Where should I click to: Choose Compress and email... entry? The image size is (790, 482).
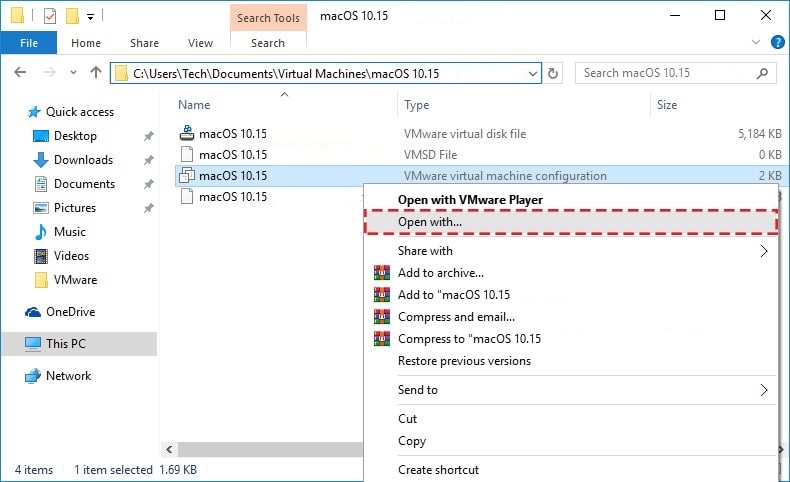(x=456, y=317)
